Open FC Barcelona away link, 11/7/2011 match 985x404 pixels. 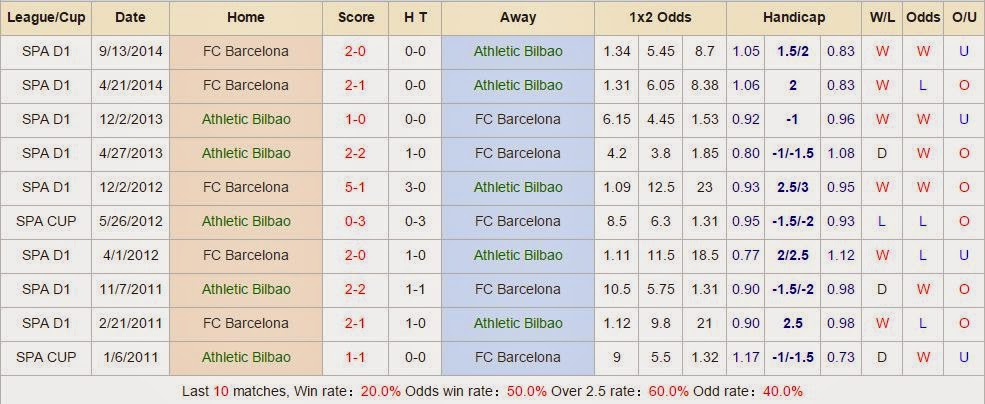518,289
